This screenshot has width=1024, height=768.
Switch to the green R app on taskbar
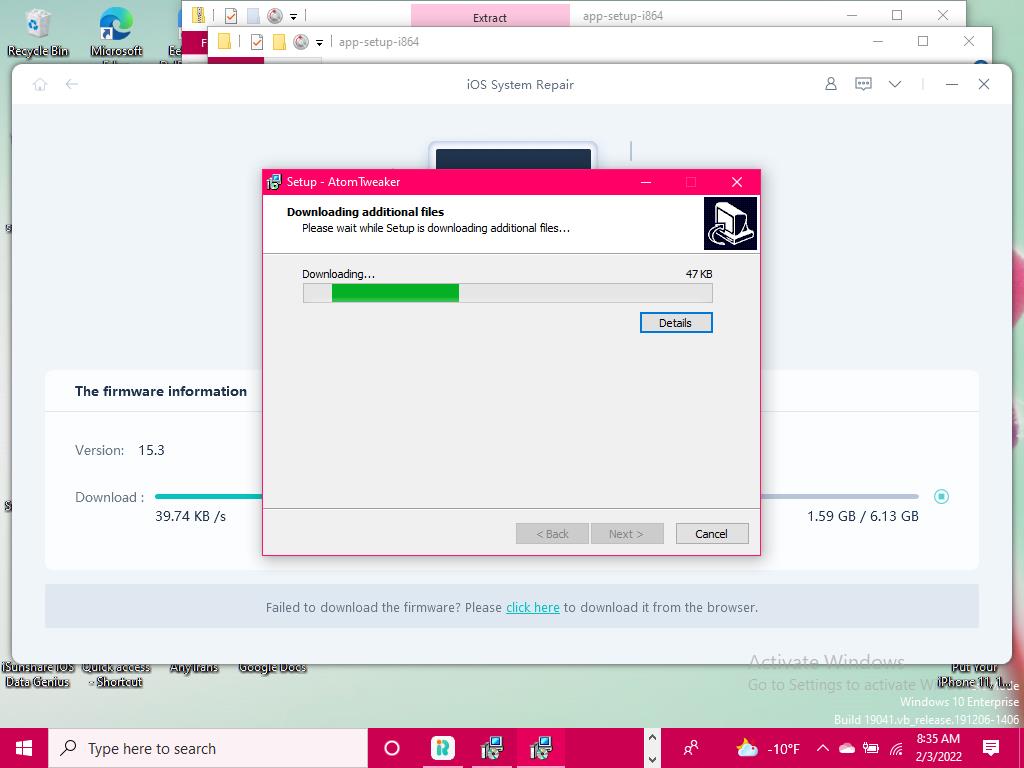[x=442, y=748]
